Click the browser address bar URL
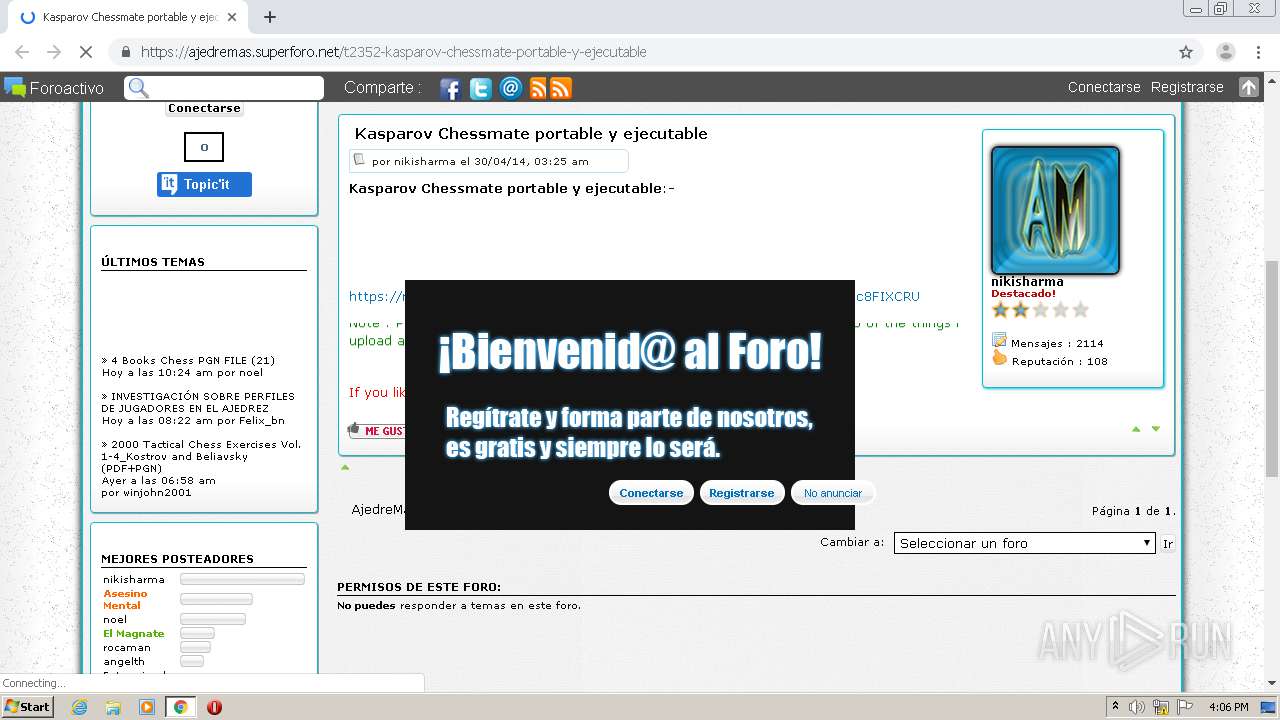Screen dimensions: 1280x720 [x=393, y=52]
